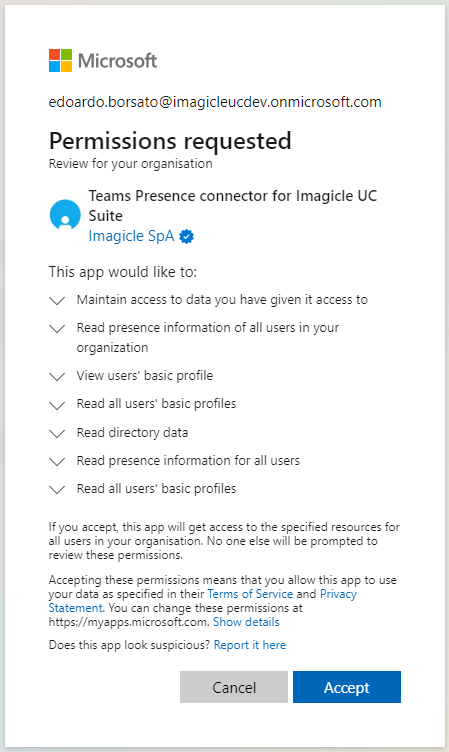Expand 'Read presence information of all users in your organization'
Viewport: 449px width, 752px height.
(x=57, y=329)
